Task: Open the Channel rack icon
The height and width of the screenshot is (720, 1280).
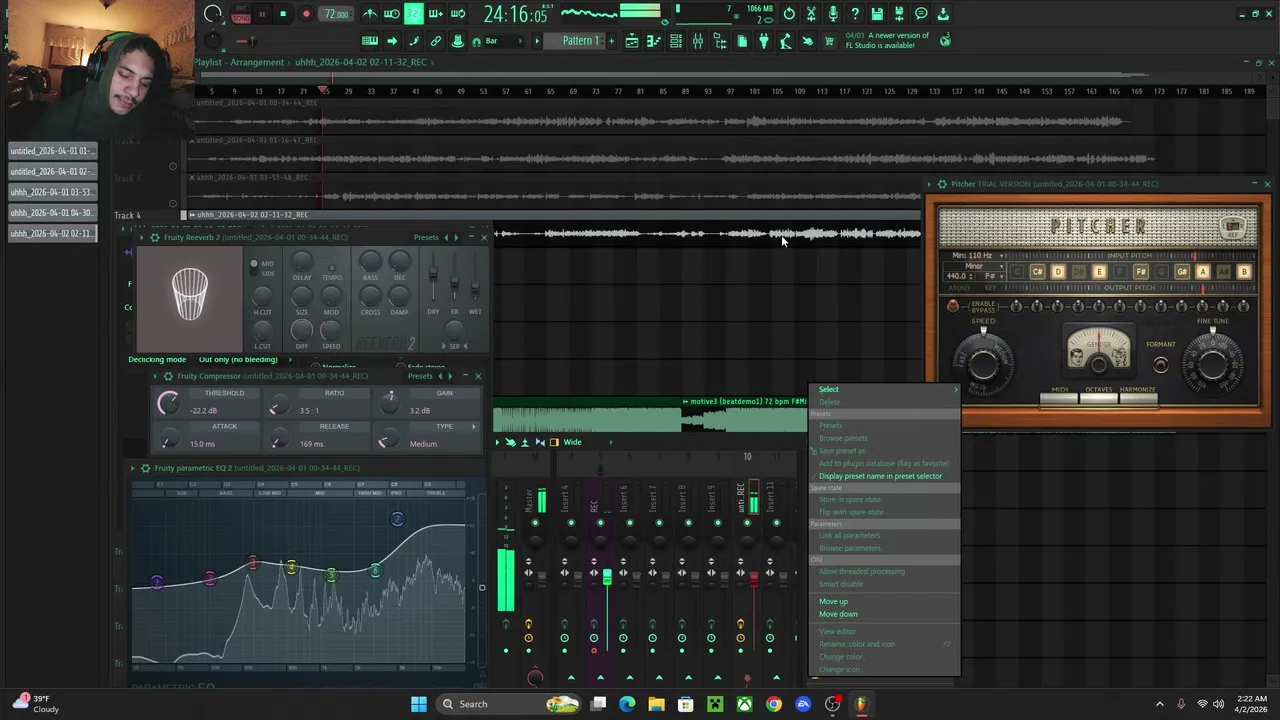Action: tap(676, 41)
